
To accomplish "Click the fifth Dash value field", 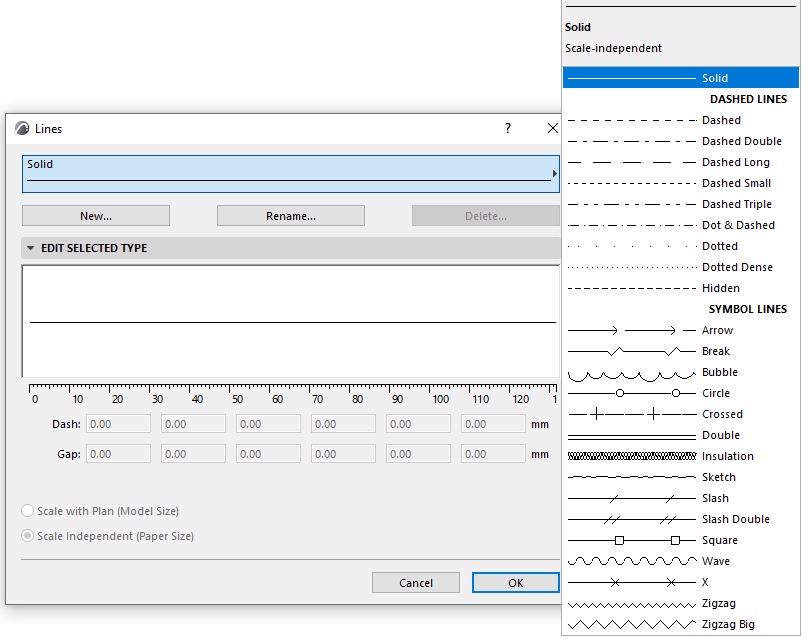I will tap(418, 424).
